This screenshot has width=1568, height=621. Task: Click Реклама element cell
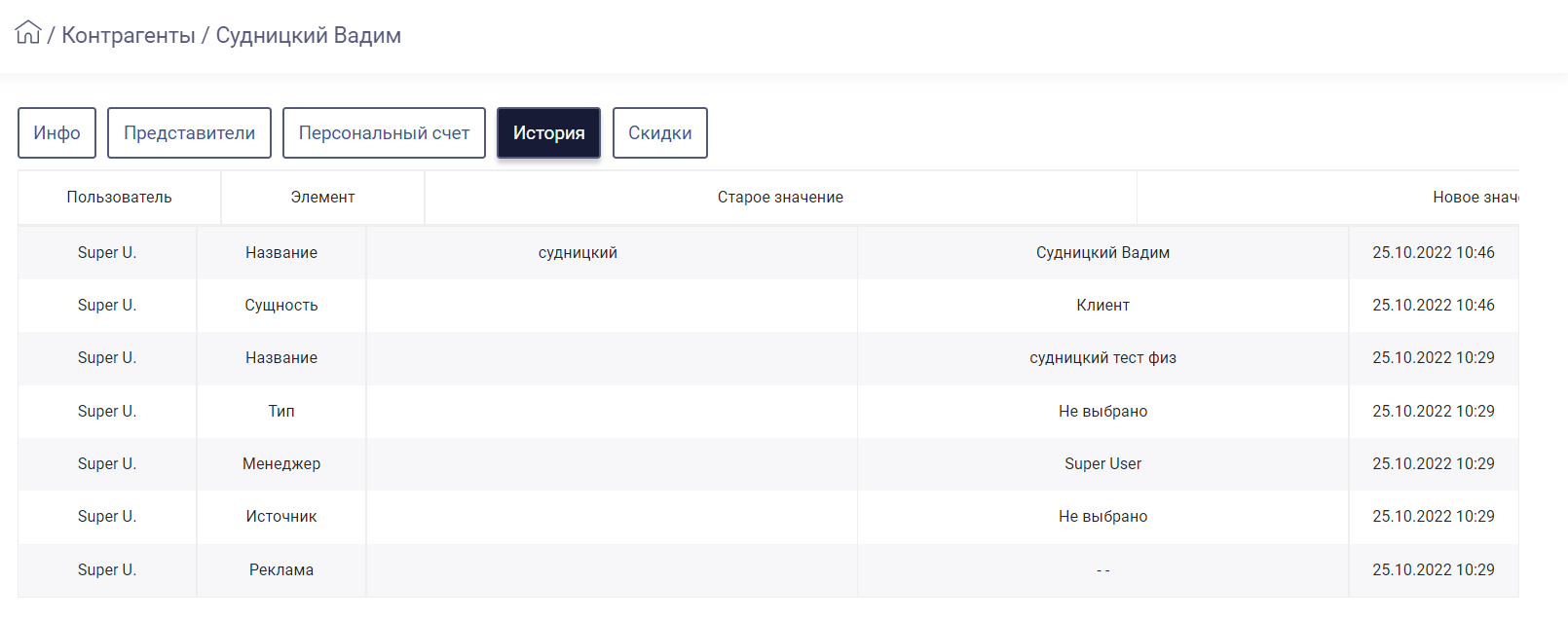281,569
